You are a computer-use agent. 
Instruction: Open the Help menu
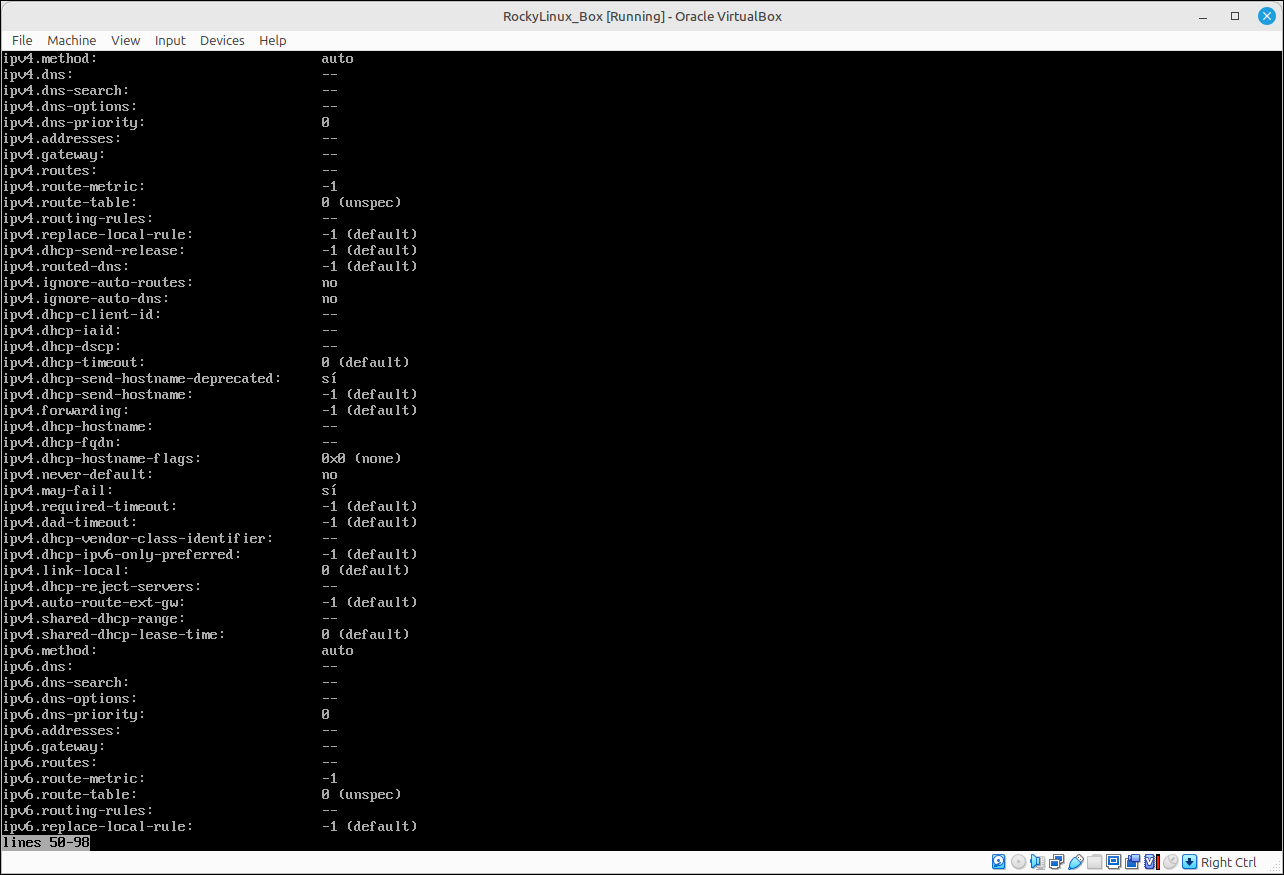tap(273, 40)
